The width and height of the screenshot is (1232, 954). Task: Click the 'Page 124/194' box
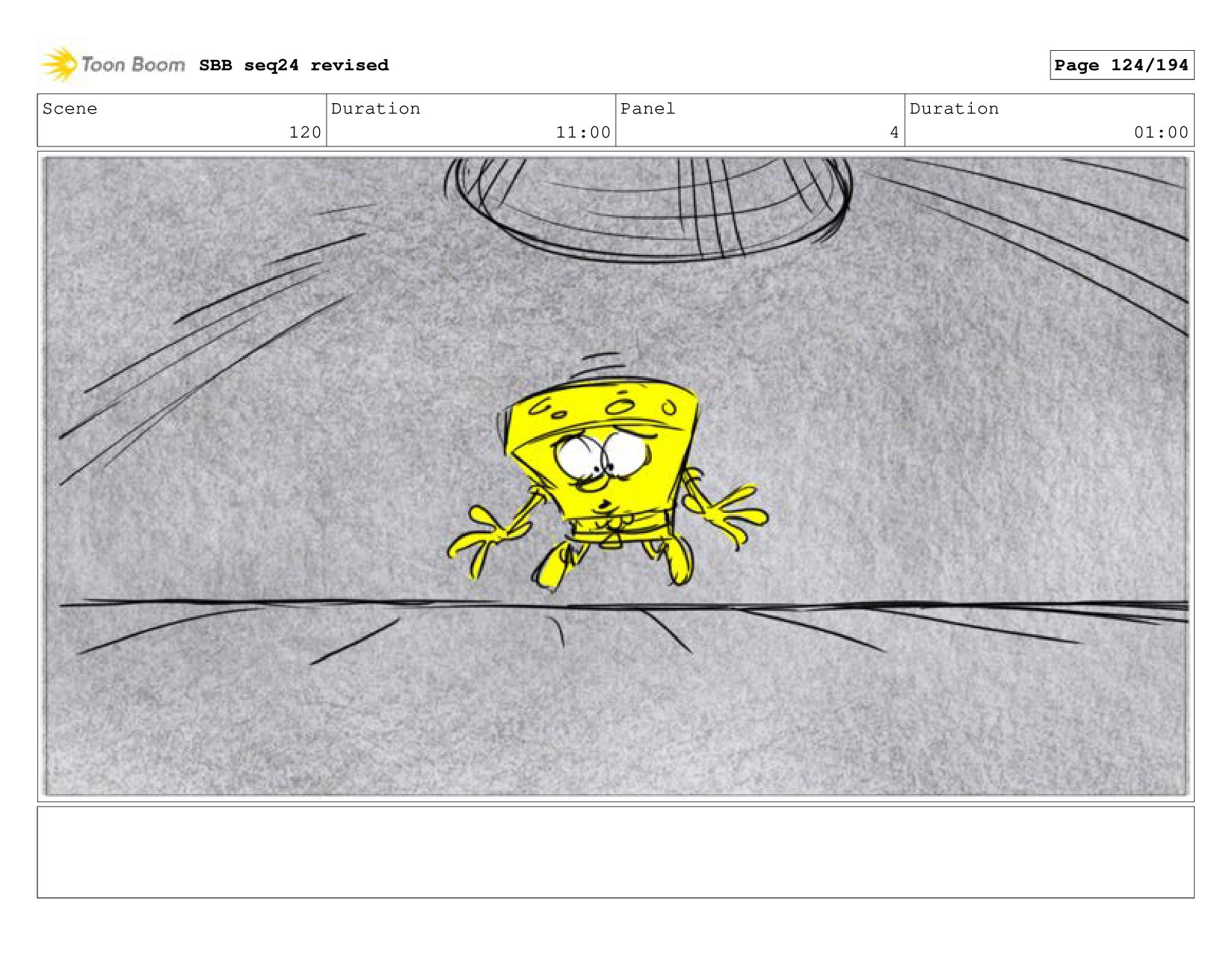[x=1121, y=65]
